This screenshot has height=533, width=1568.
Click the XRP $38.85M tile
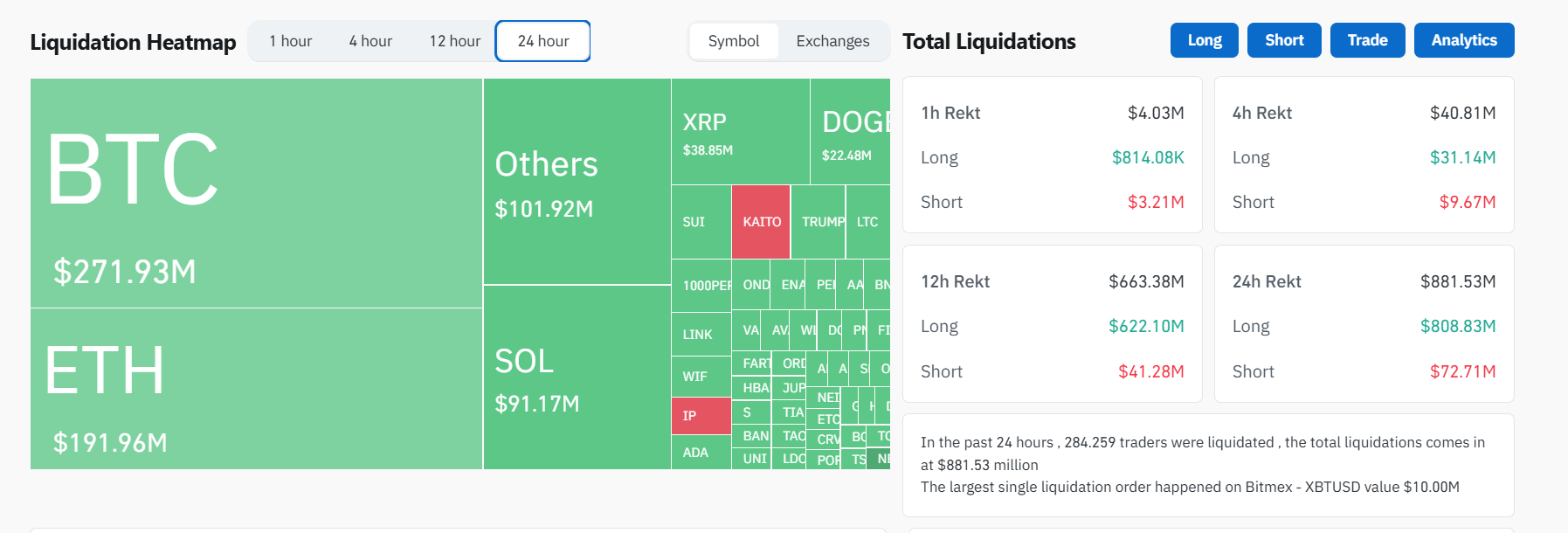pos(740,132)
